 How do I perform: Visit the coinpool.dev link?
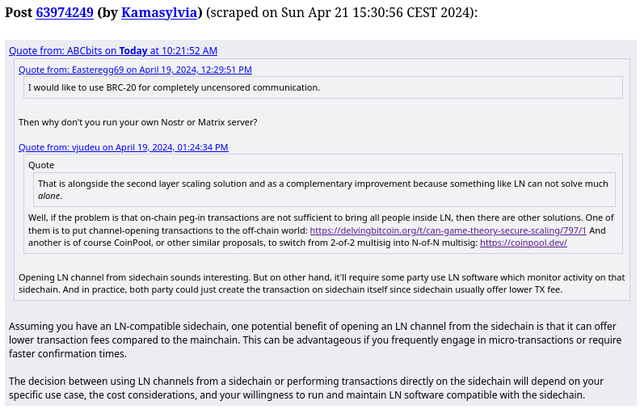point(523,243)
